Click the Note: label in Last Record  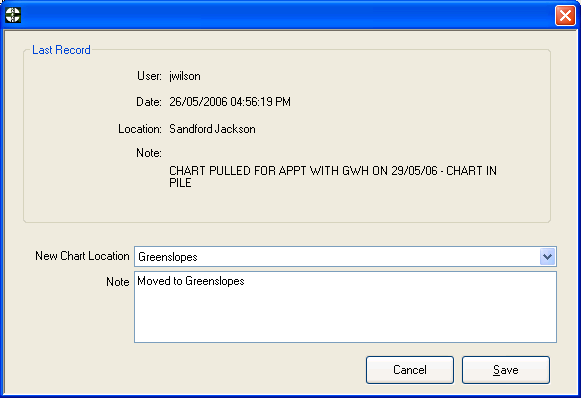(149, 153)
